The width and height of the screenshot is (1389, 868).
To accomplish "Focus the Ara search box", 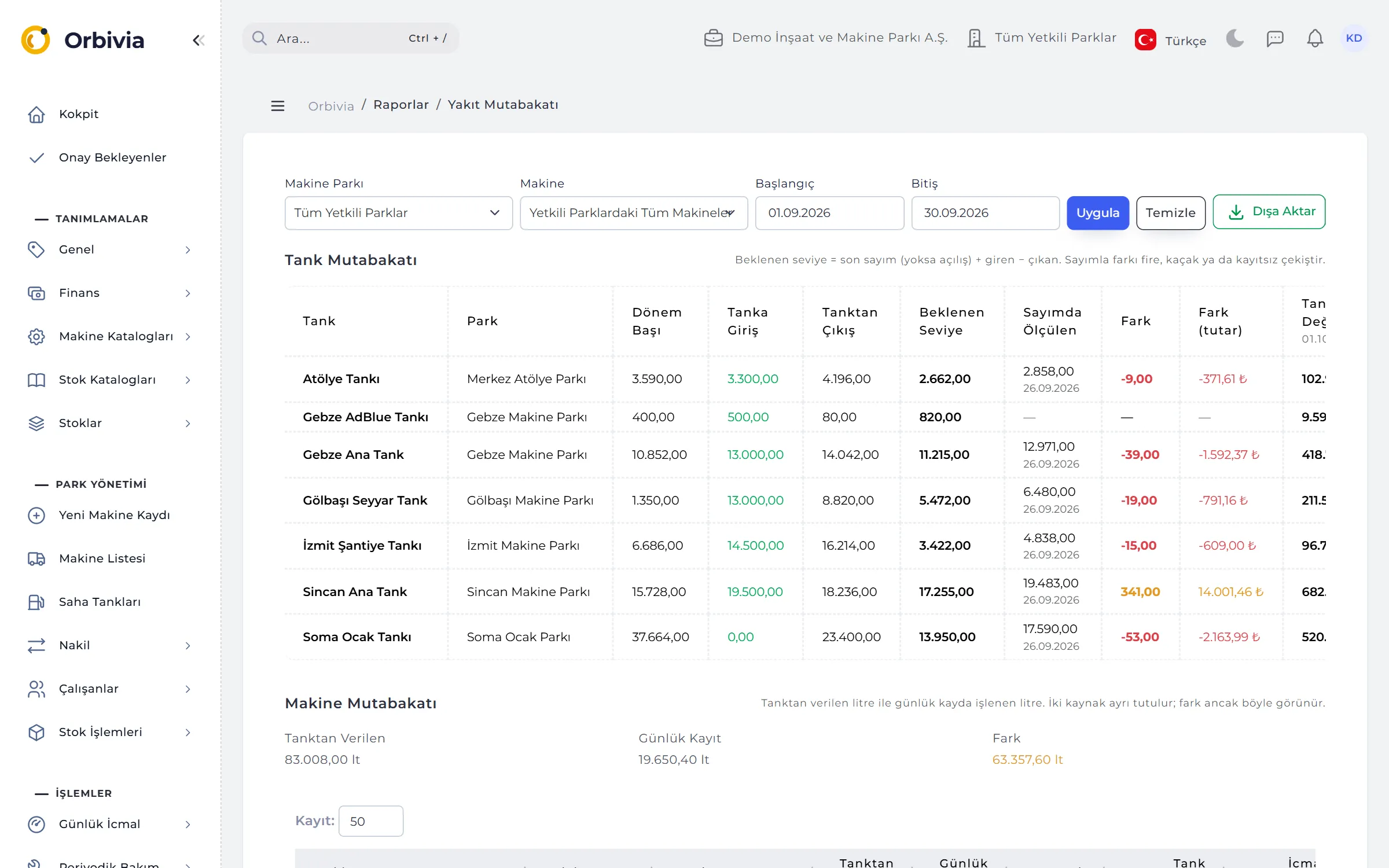I will [x=351, y=38].
